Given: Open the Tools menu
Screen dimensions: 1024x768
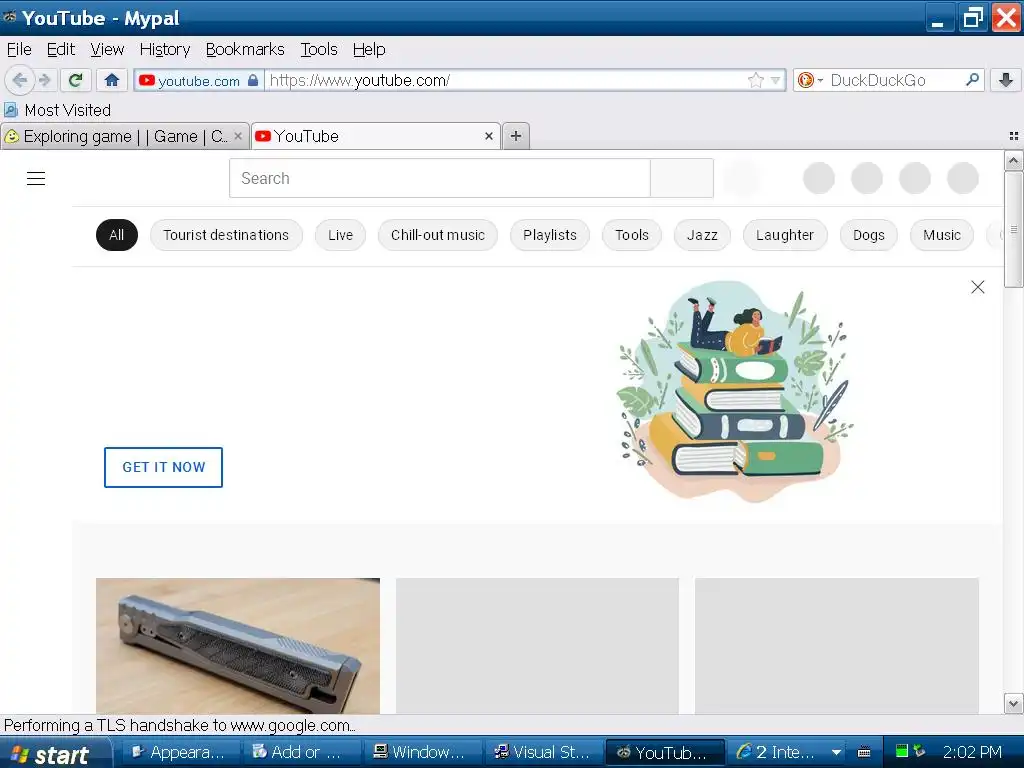Looking at the screenshot, I should point(319,50).
